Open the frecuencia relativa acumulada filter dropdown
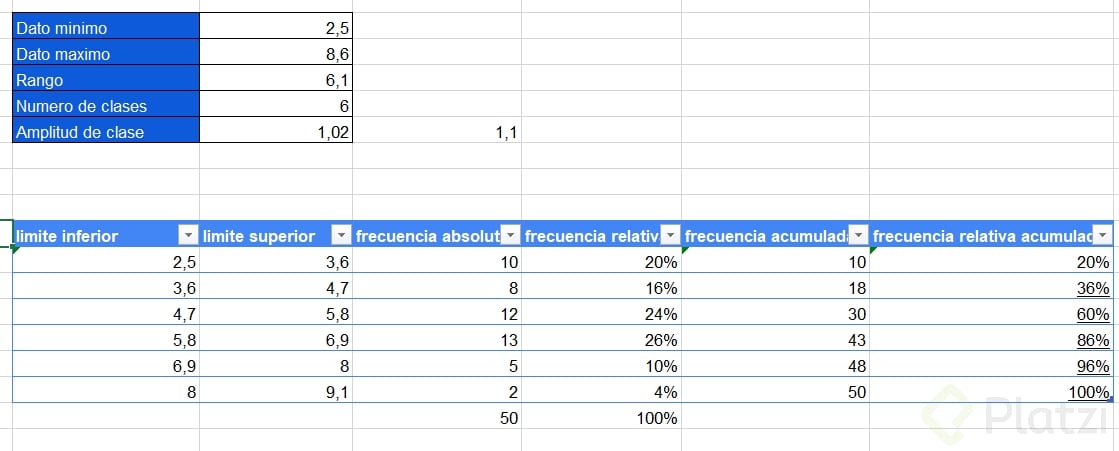The image size is (1119, 451). pyautogui.click(x=1103, y=235)
